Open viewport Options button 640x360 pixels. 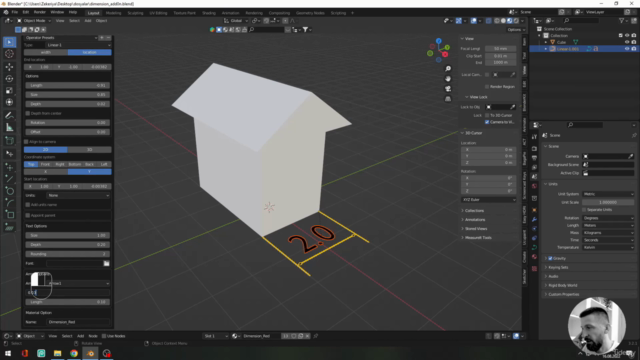516,29
